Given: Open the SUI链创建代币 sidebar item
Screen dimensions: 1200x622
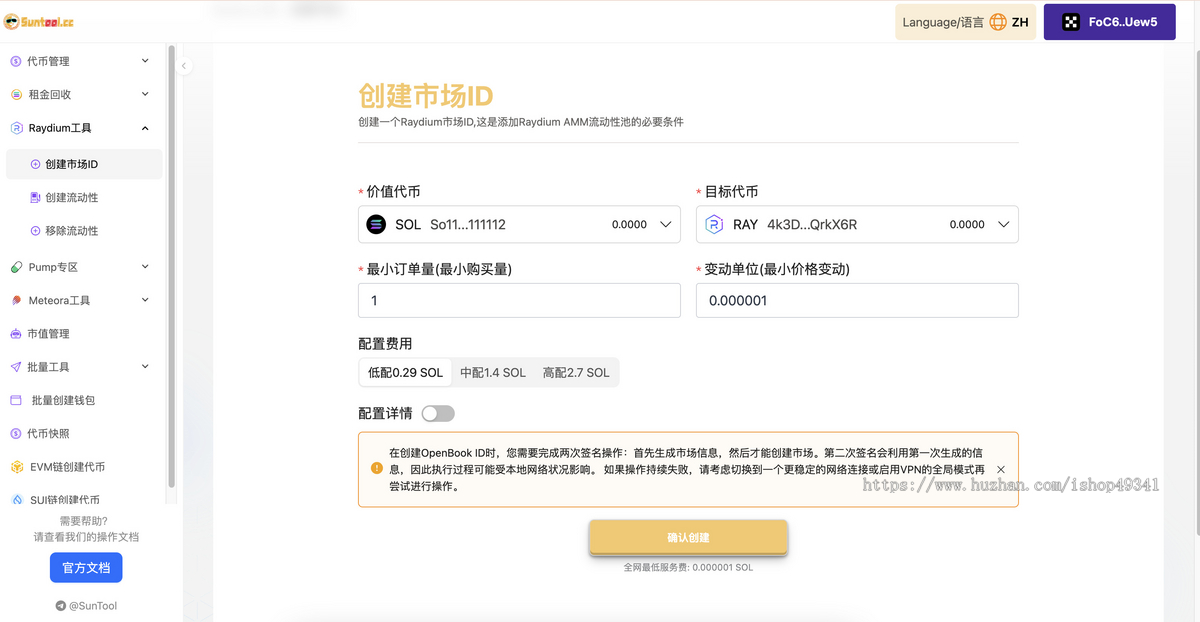Looking at the screenshot, I should 84,500.
